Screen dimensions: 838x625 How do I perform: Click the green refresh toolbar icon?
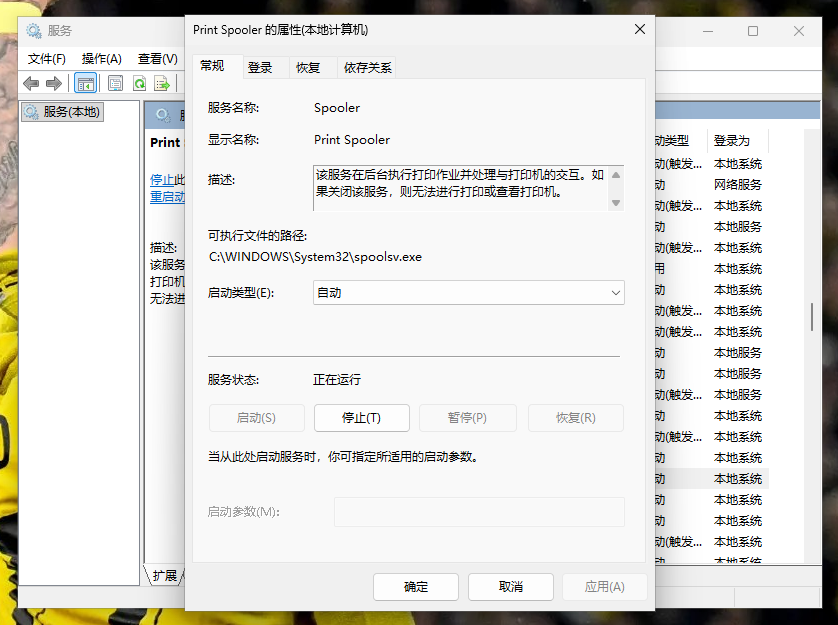pos(139,83)
